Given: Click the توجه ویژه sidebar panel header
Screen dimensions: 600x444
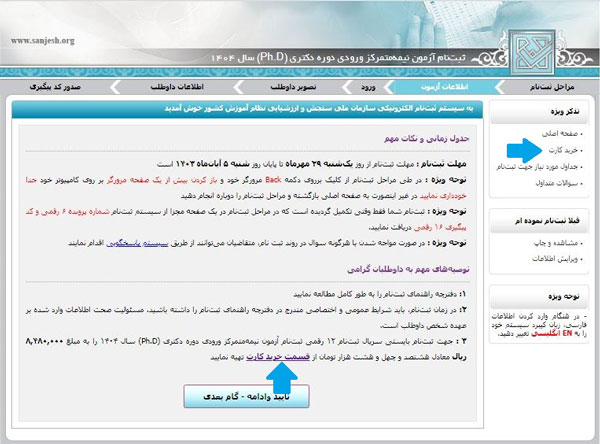Looking at the screenshot, I should point(539,297).
